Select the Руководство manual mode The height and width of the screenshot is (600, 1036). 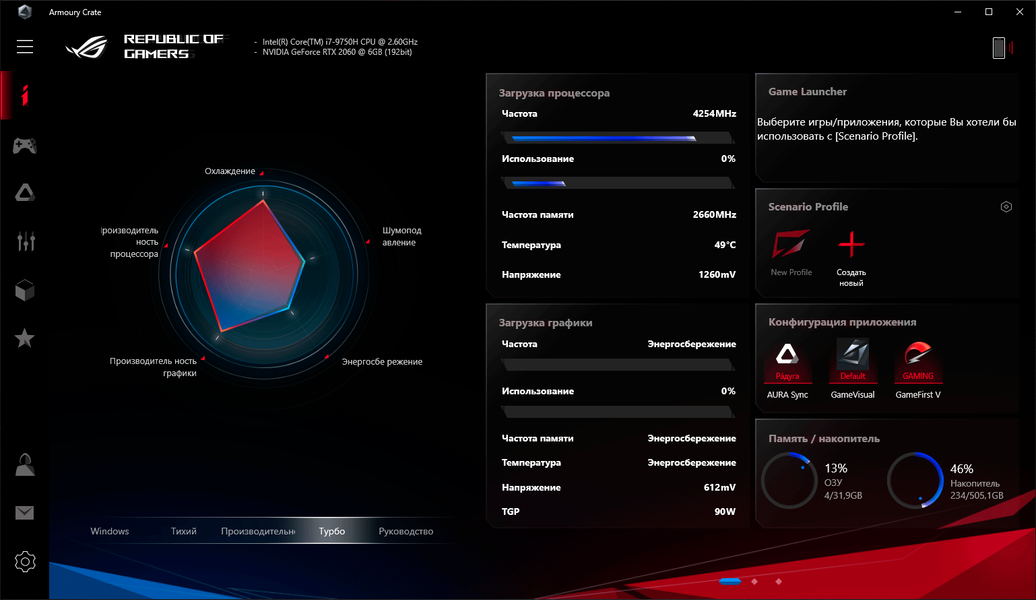click(406, 531)
